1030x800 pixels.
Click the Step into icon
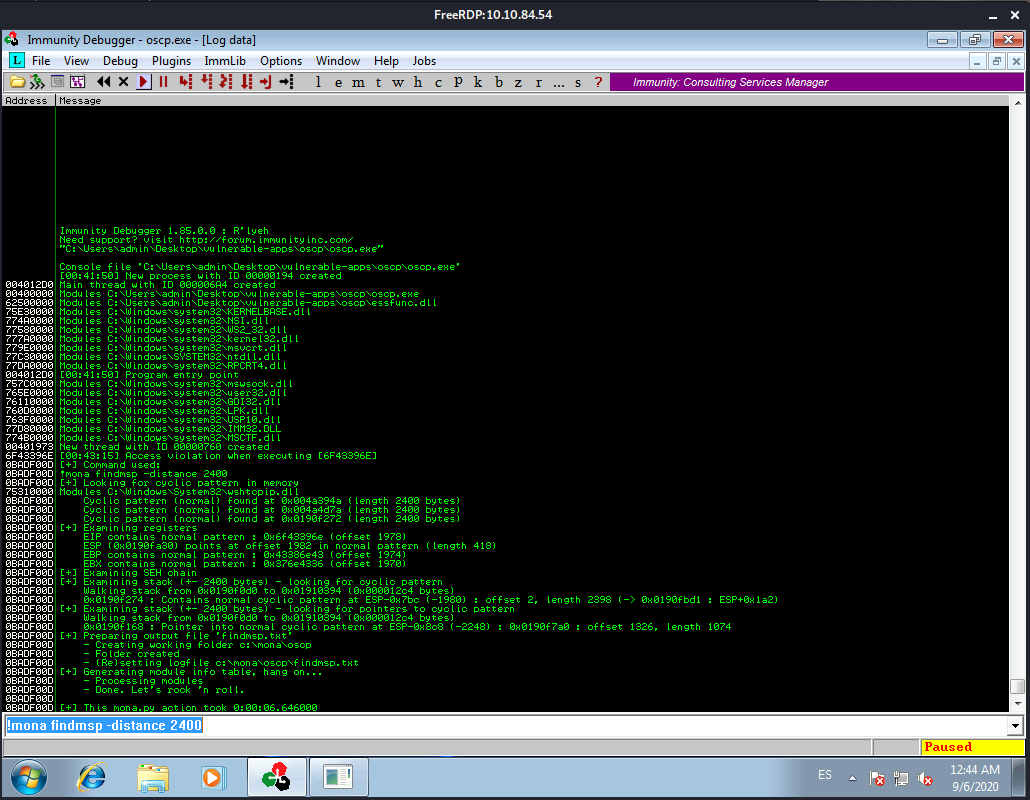click(x=186, y=82)
